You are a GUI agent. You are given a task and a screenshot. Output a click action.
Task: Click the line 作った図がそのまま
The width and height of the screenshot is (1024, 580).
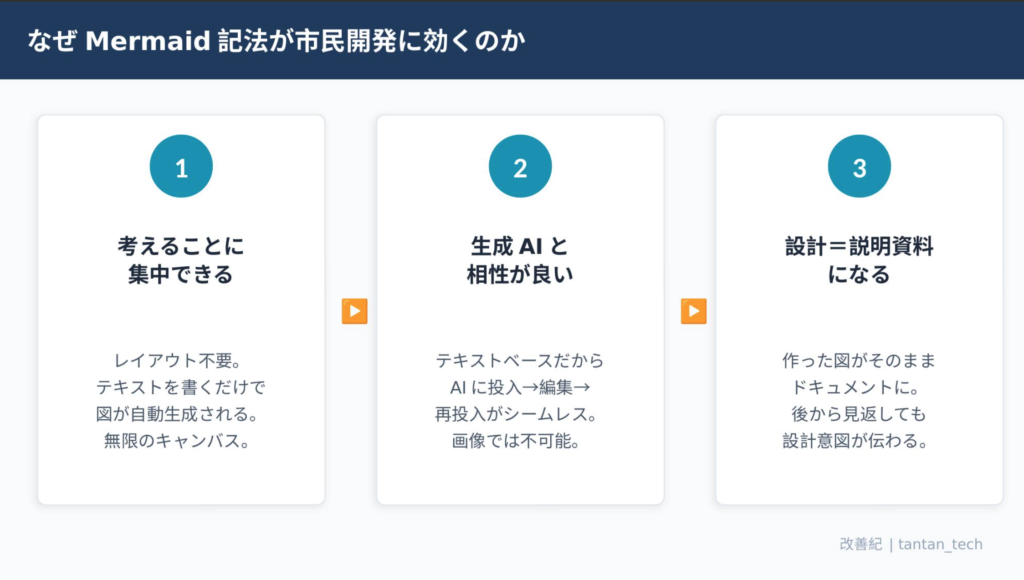(859, 360)
